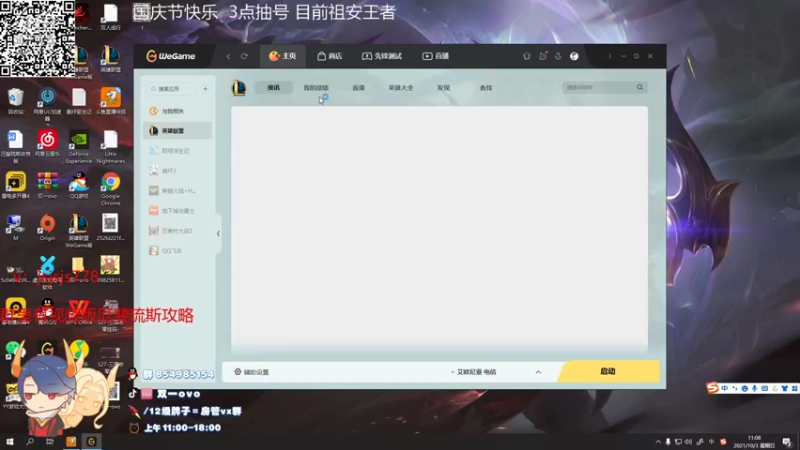Show hidden system tray icons chevron
800x450 pixels.
pyautogui.click(x=658, y=442)
